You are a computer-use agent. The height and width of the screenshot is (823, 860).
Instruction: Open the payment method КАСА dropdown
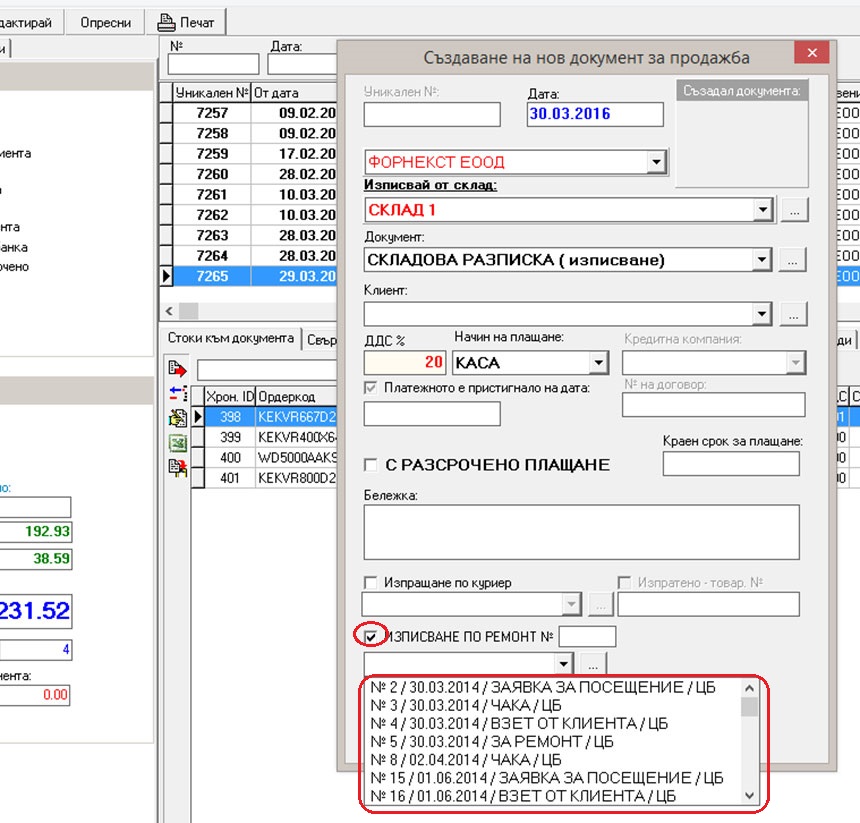[598, 362]
